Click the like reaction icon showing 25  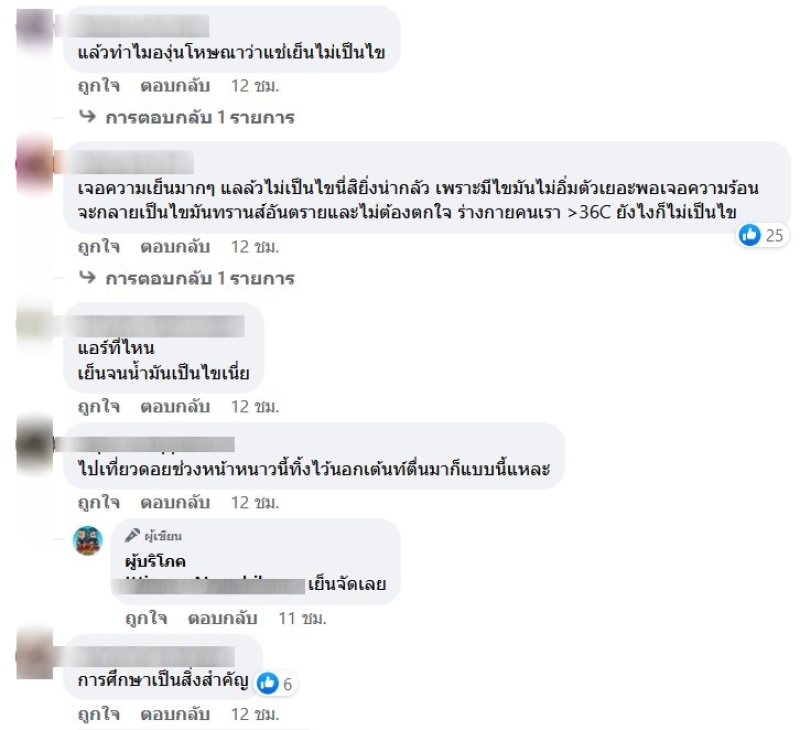[749, 235]
